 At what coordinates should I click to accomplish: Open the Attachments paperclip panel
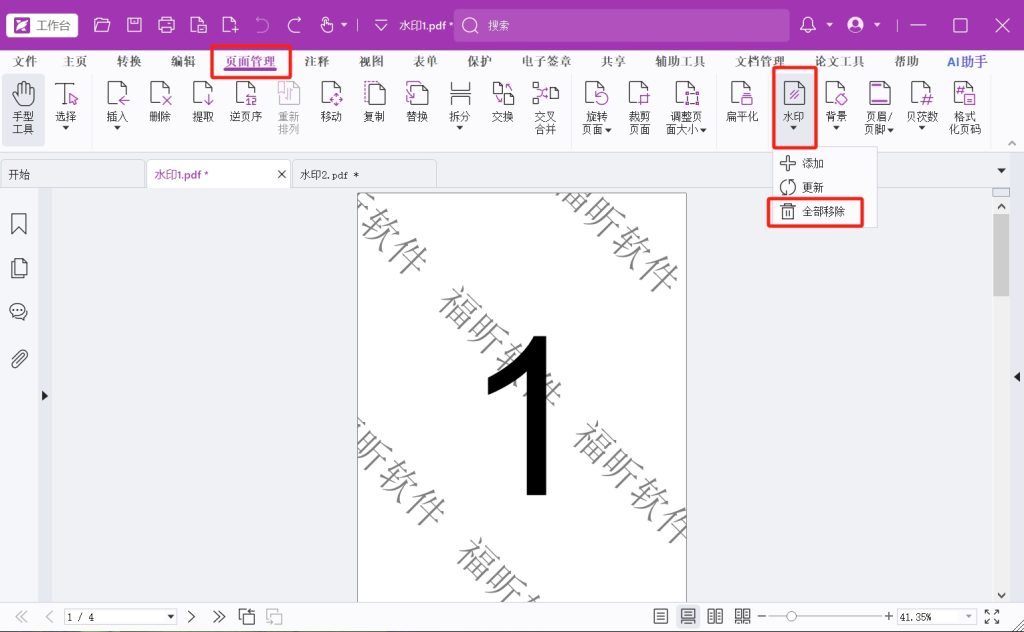tap(18, 359)
